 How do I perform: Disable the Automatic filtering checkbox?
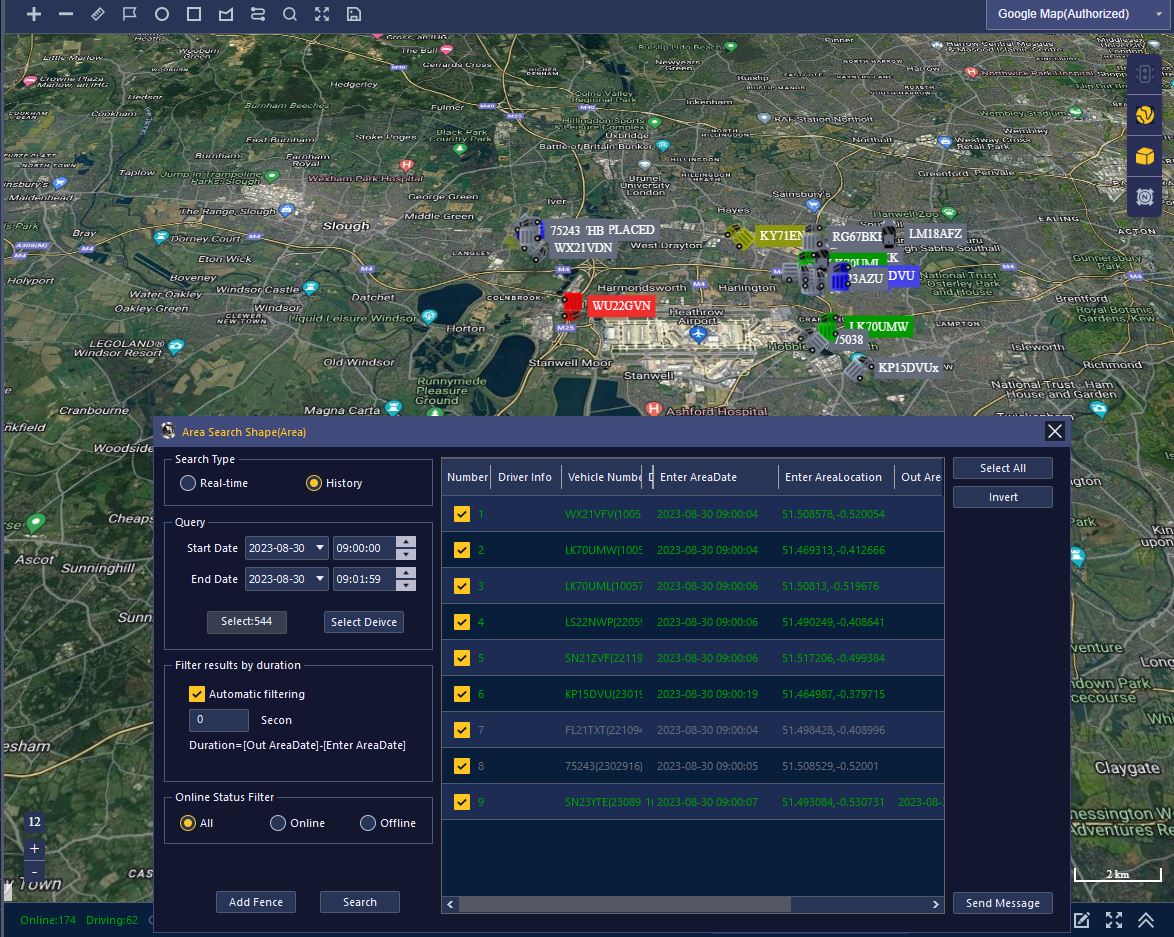point(197,694)
